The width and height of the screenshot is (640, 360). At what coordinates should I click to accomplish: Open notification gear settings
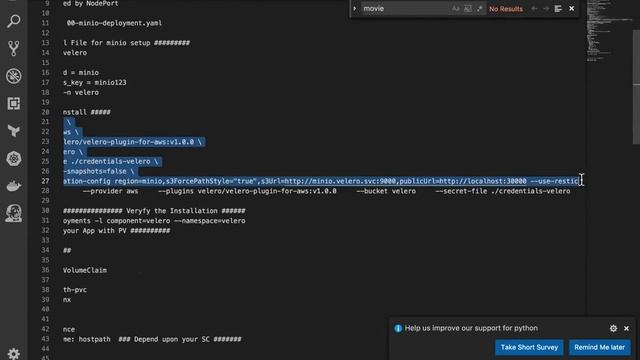(613, 328)
